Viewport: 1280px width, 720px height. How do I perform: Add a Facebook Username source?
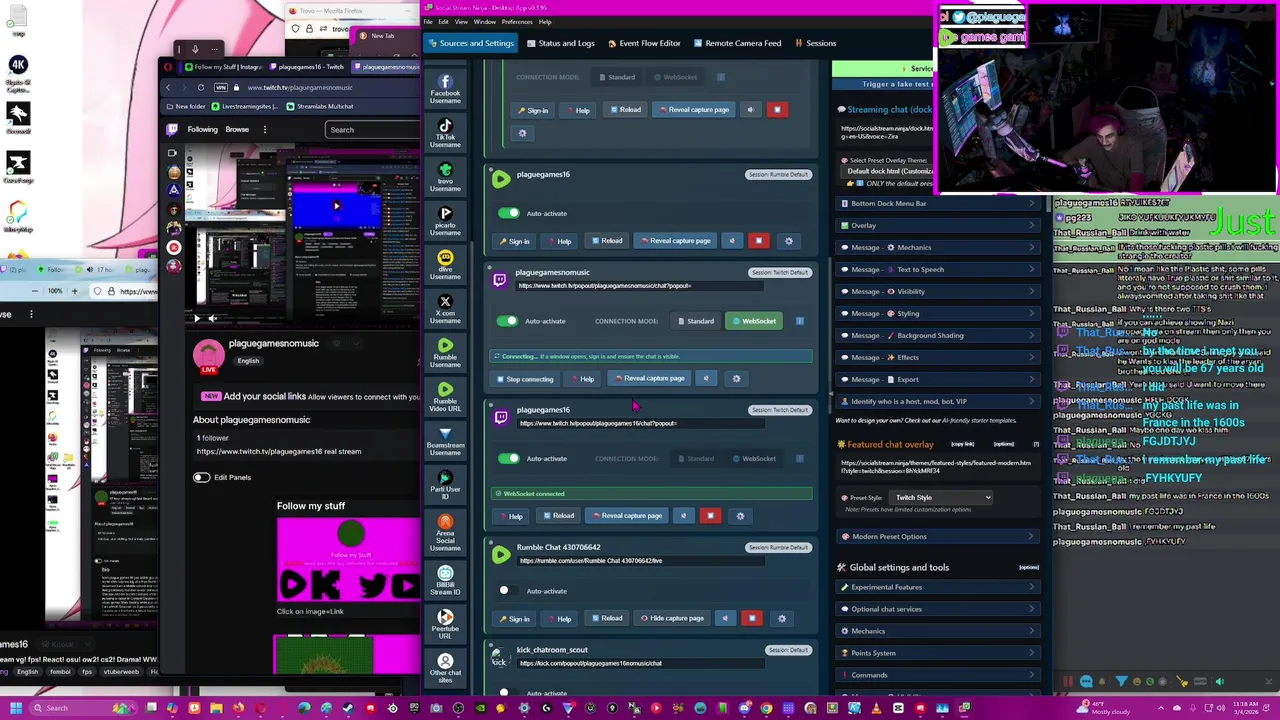(x=445, y=89)
